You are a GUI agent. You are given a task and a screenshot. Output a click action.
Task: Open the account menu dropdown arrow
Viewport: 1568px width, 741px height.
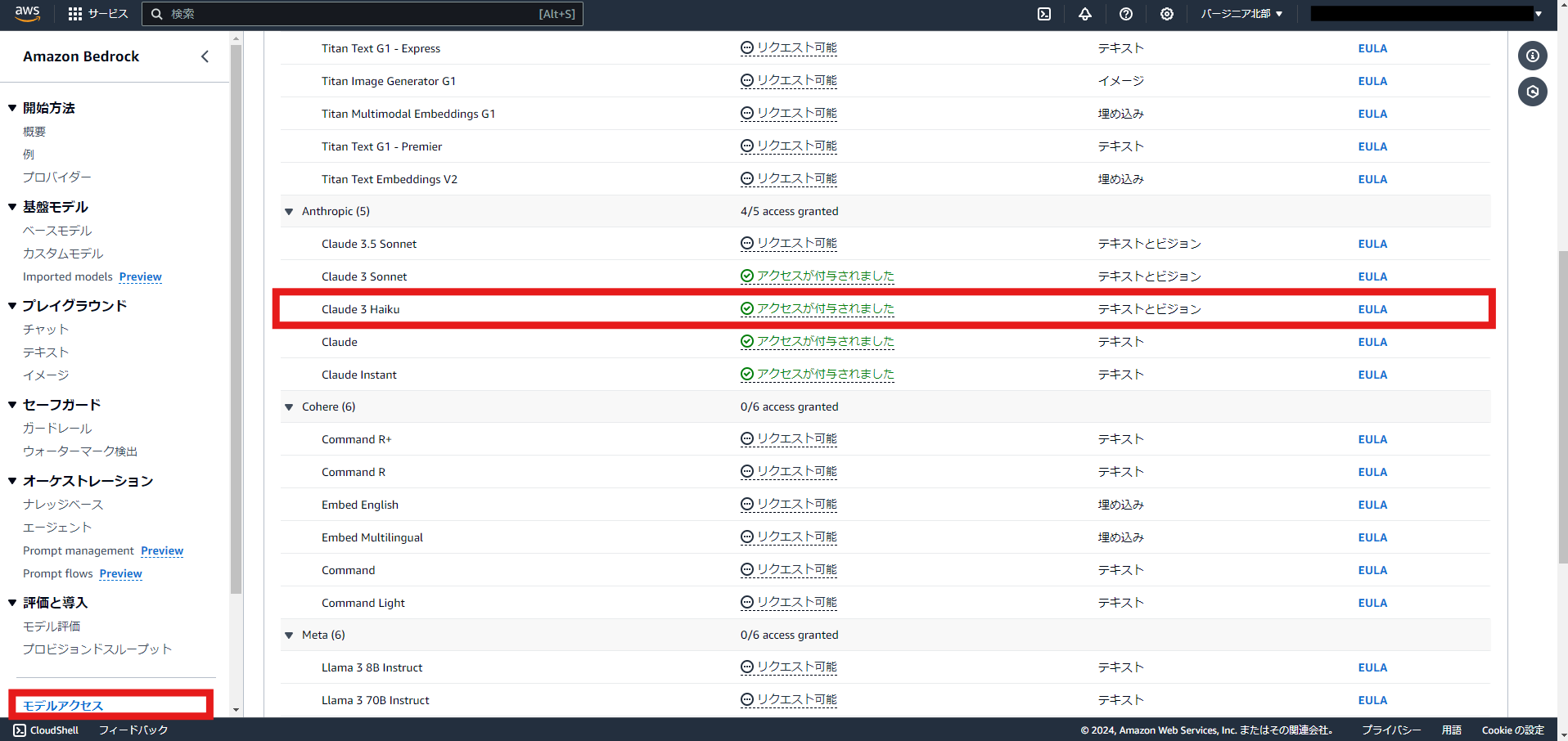1539,14
